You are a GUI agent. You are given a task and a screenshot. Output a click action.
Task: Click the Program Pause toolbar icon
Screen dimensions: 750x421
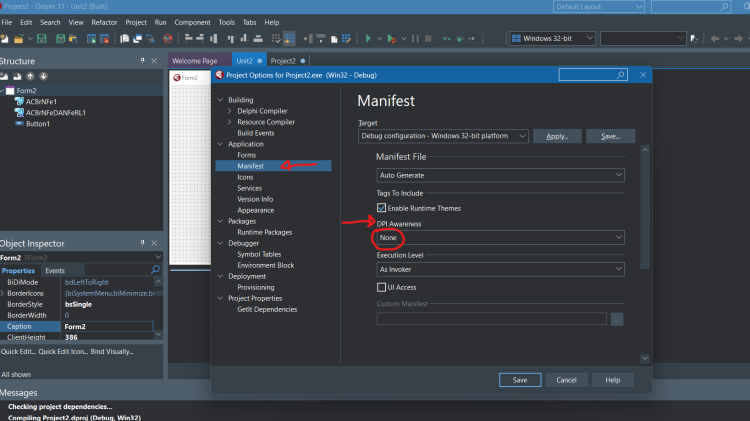[x=415, y=39]
